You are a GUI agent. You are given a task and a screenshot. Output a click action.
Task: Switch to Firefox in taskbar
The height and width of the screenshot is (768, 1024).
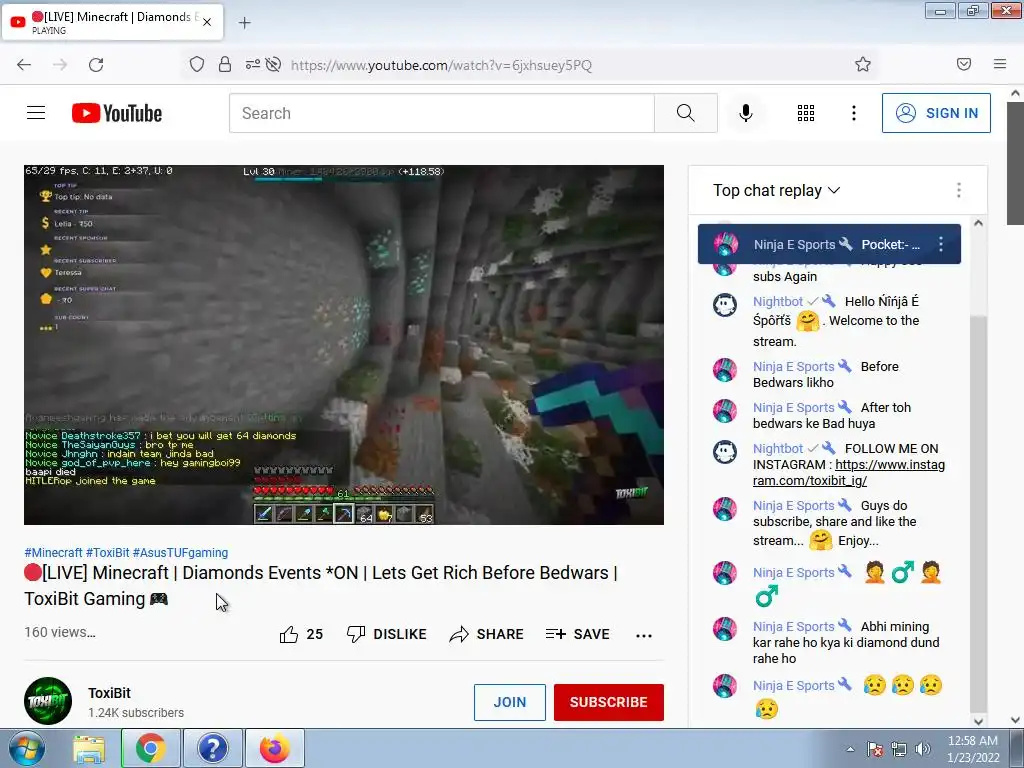coord(275,748)
